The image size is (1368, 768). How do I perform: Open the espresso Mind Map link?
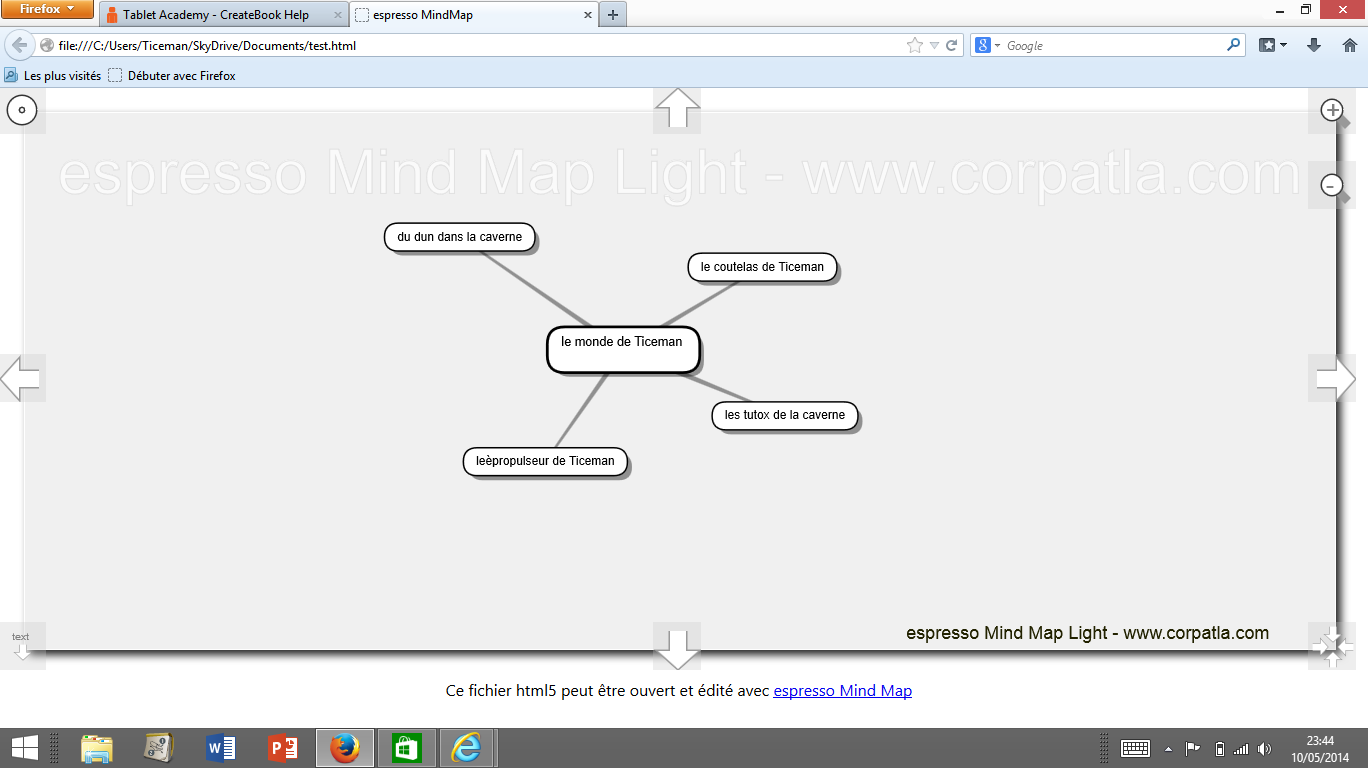pos(842,690)
